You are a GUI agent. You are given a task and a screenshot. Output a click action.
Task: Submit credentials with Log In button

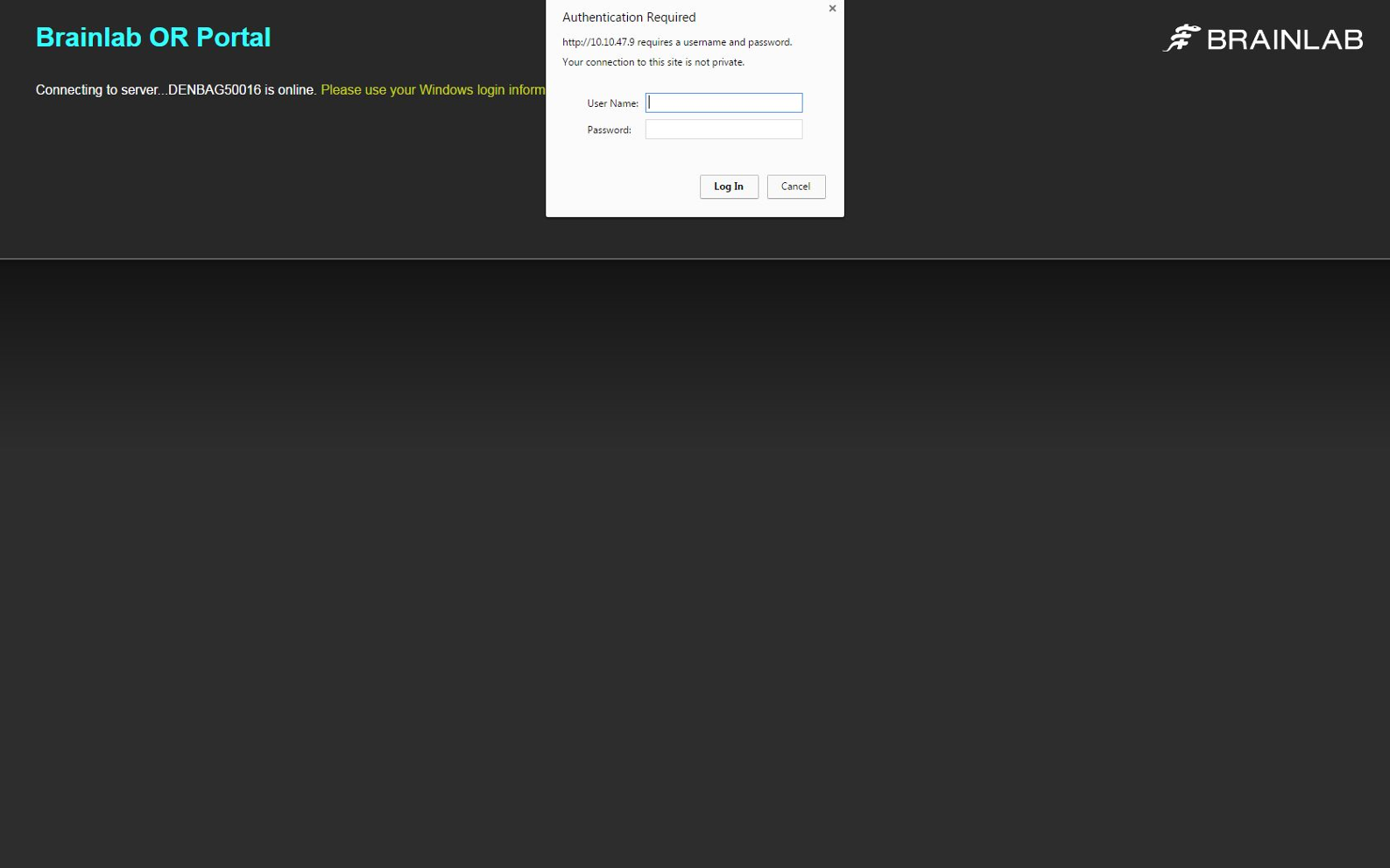point(729,187)
